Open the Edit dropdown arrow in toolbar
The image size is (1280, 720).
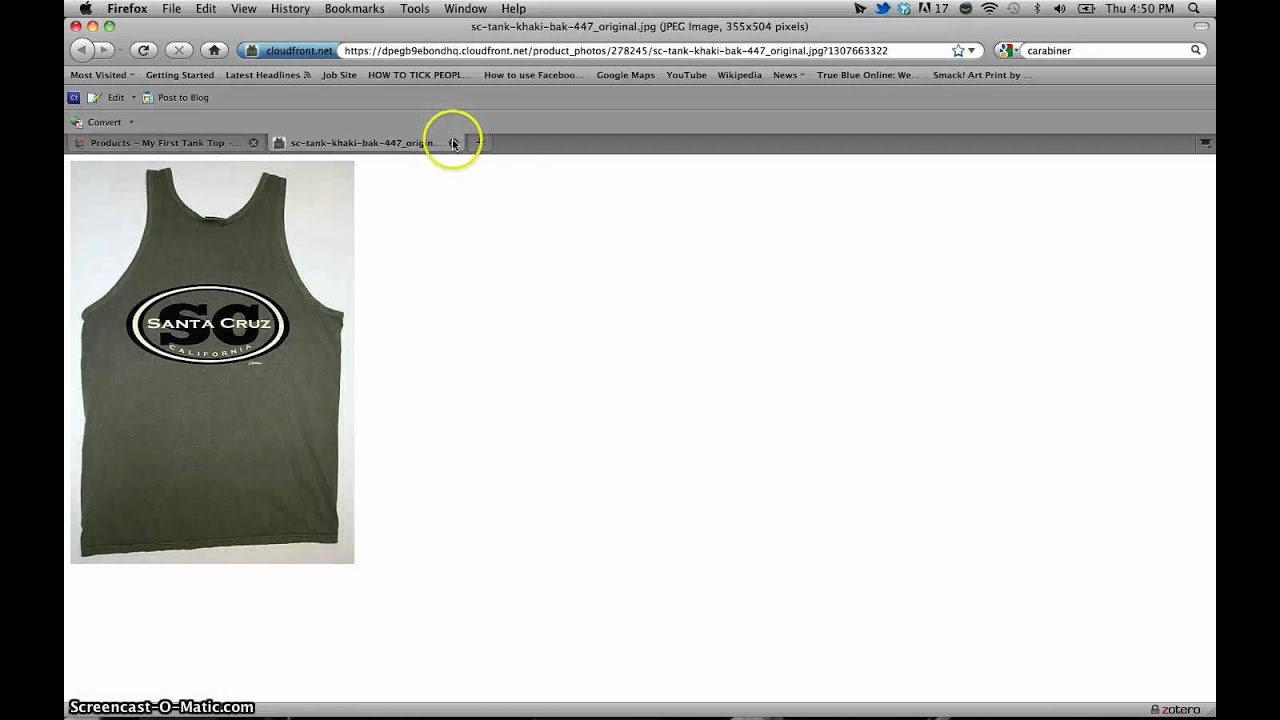pyautogui.click(x=134, y=98)
